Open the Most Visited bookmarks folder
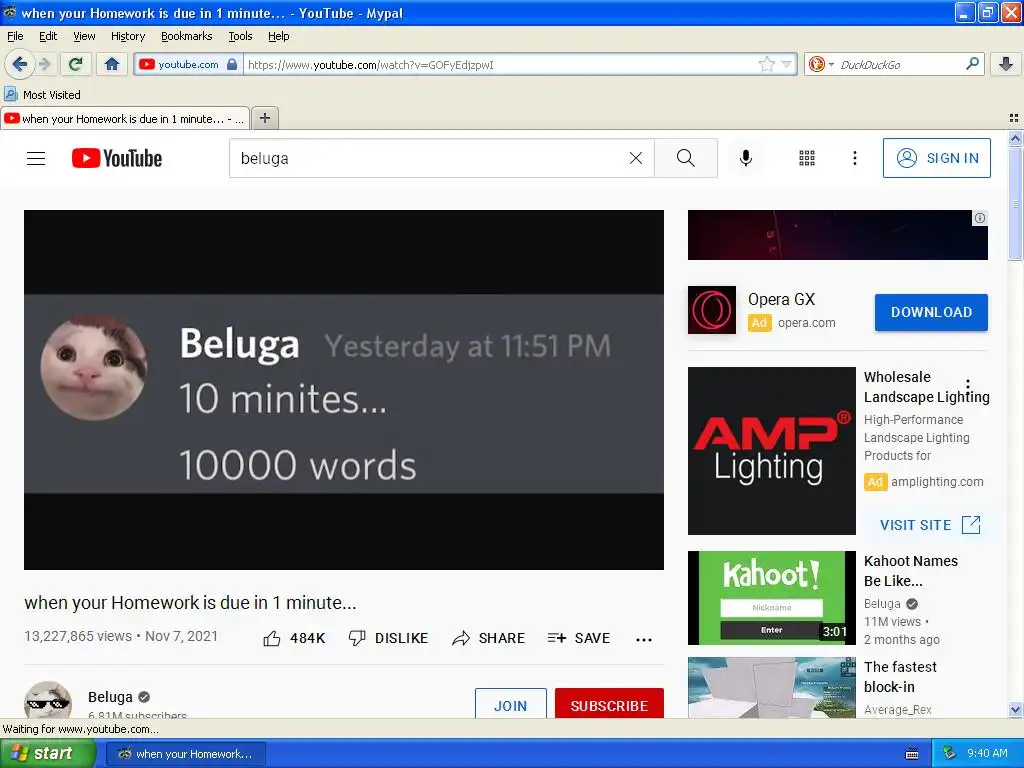Screen dimensions: 1024x768 click(x=42, y=95)
